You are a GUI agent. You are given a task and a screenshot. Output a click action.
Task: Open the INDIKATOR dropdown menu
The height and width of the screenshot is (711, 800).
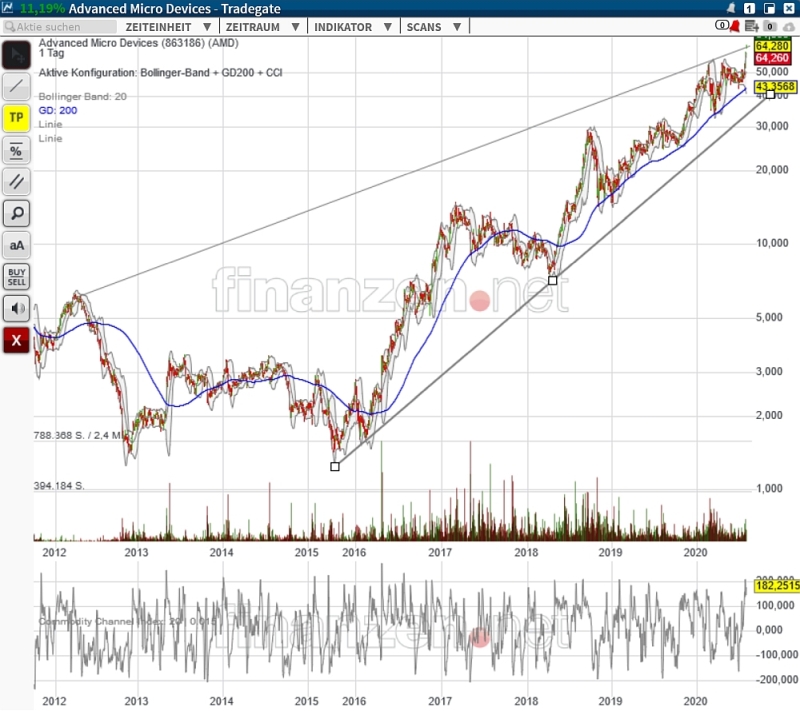[353, 27]
